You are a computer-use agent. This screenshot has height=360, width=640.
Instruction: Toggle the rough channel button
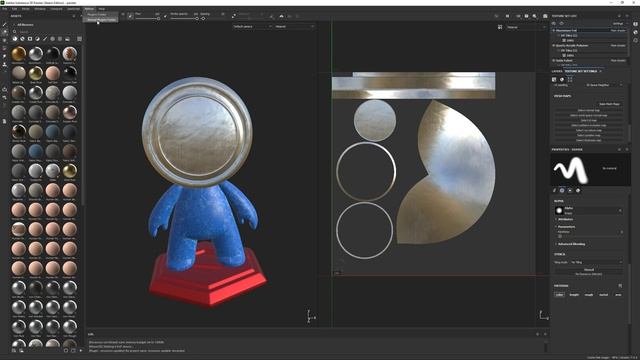[x=589, y=294]
